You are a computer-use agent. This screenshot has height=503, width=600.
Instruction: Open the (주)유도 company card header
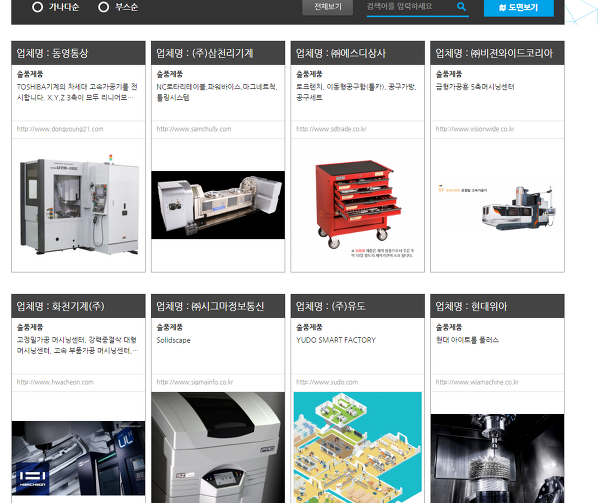pos(358,306)
